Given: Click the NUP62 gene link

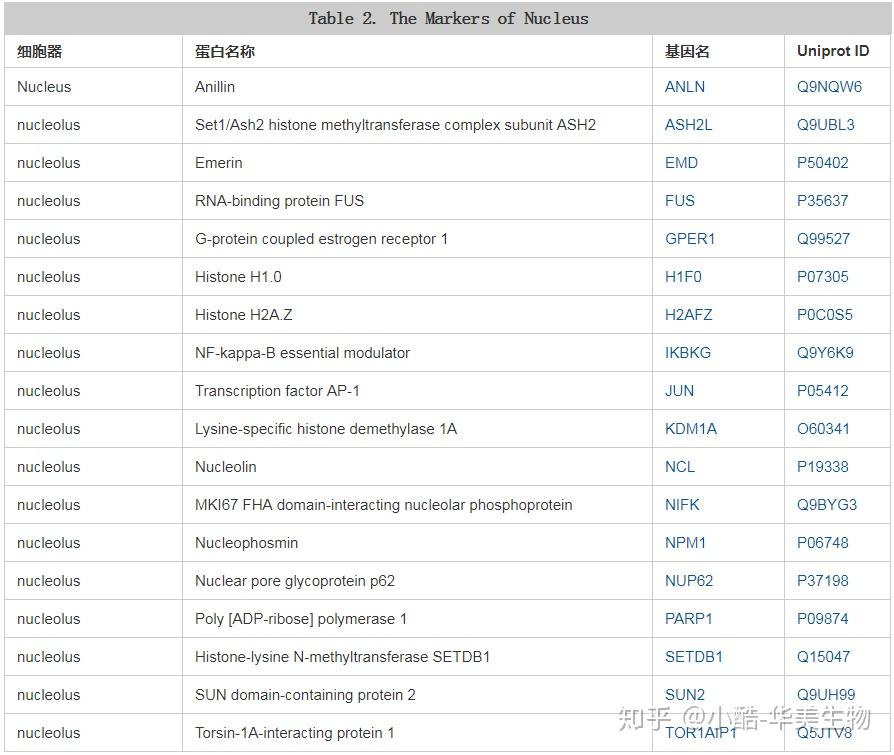Looking at the screenshot, I should tap(689, 581).
